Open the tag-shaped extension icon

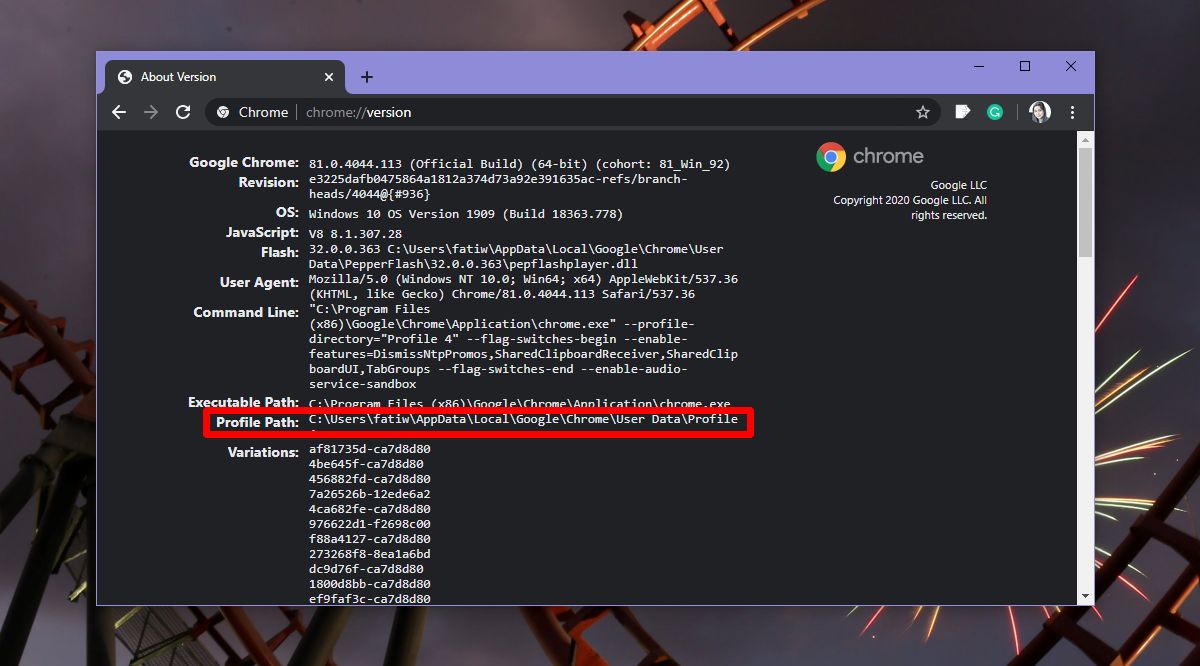coord(963,112)
